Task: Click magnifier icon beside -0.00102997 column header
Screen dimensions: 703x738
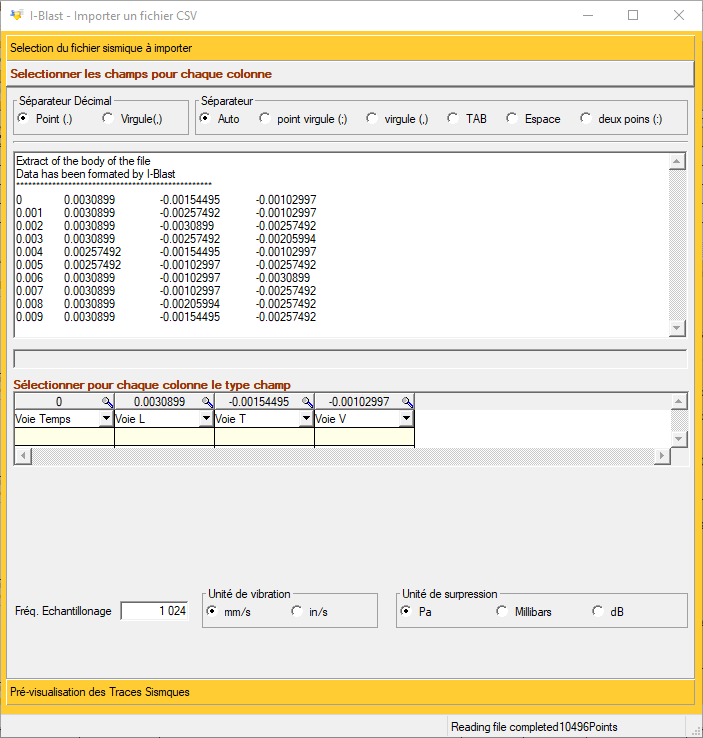Action: pos(407,402)
